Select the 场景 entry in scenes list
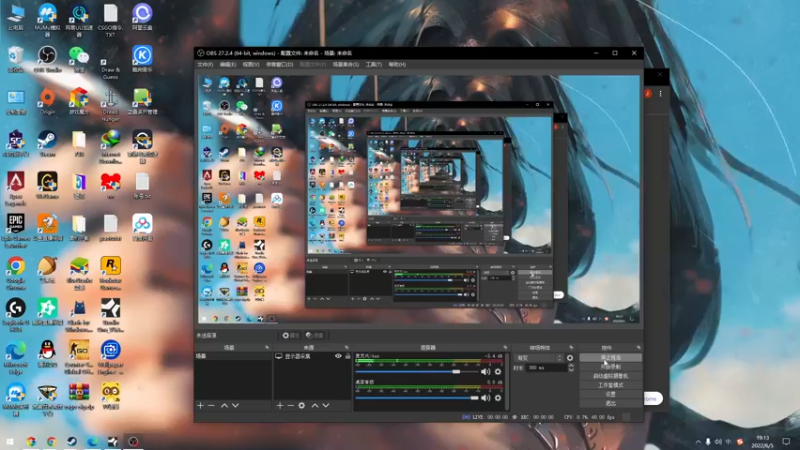 [233, 356]
